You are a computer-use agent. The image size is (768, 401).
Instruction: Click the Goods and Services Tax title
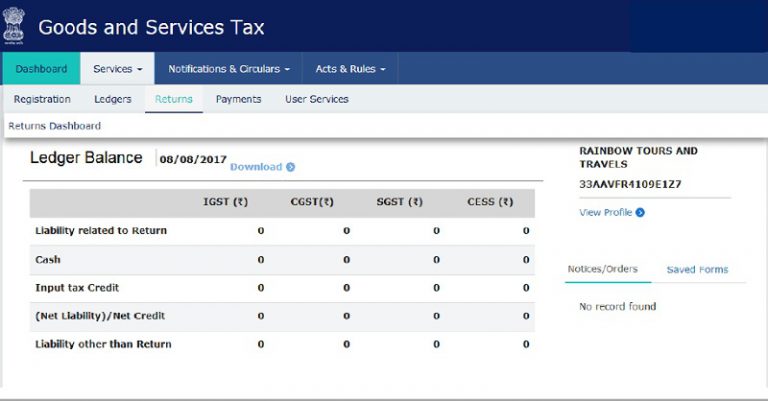pos(151,27)
